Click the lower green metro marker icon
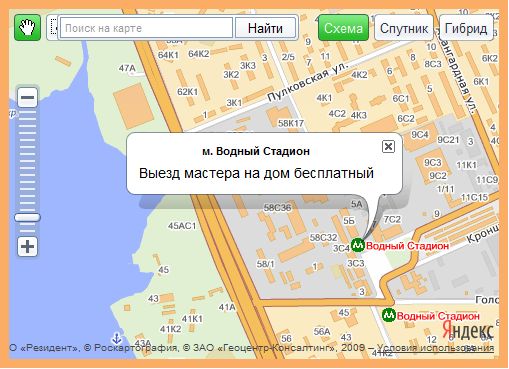Screen dimensions: 509x369 click(x=389, y=315)
